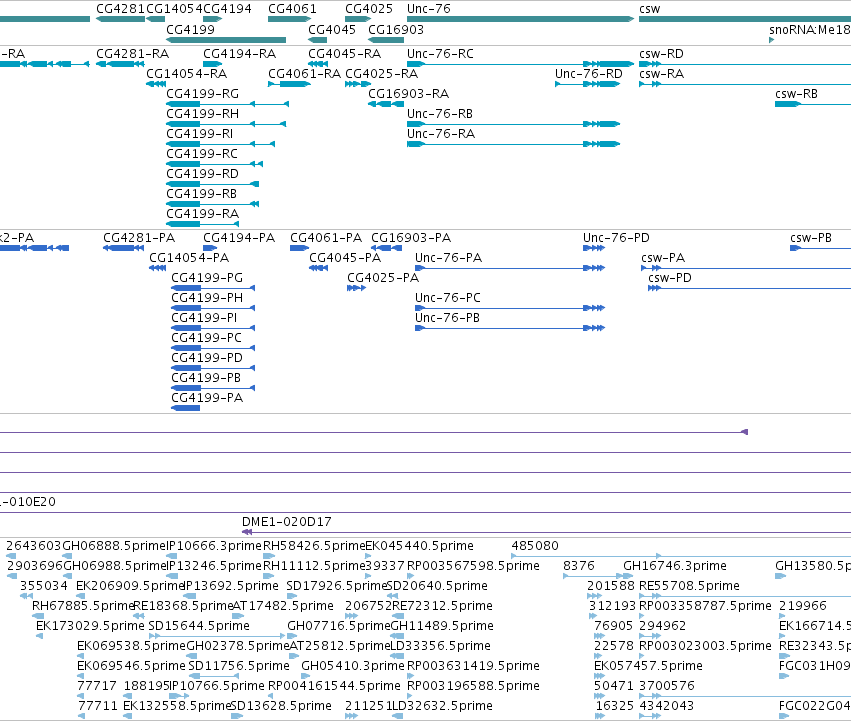Open protein CG14054-PA label

(189, 258)
